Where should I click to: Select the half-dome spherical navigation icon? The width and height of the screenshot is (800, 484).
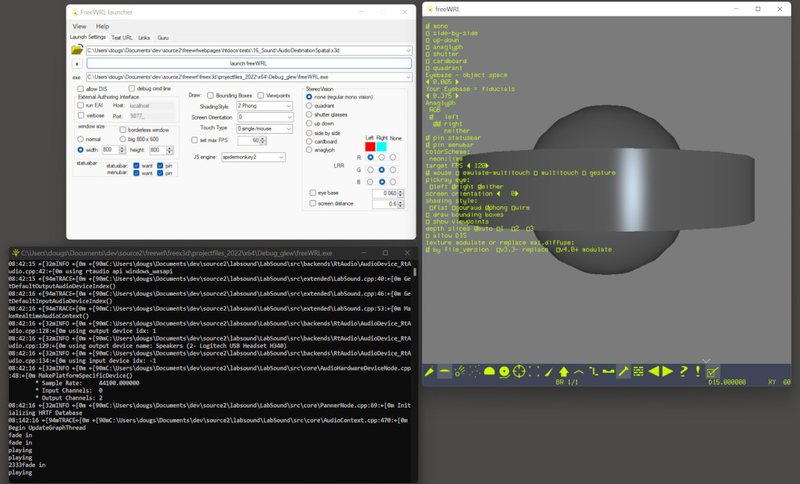pyautogui.click(x=489, y=372)
